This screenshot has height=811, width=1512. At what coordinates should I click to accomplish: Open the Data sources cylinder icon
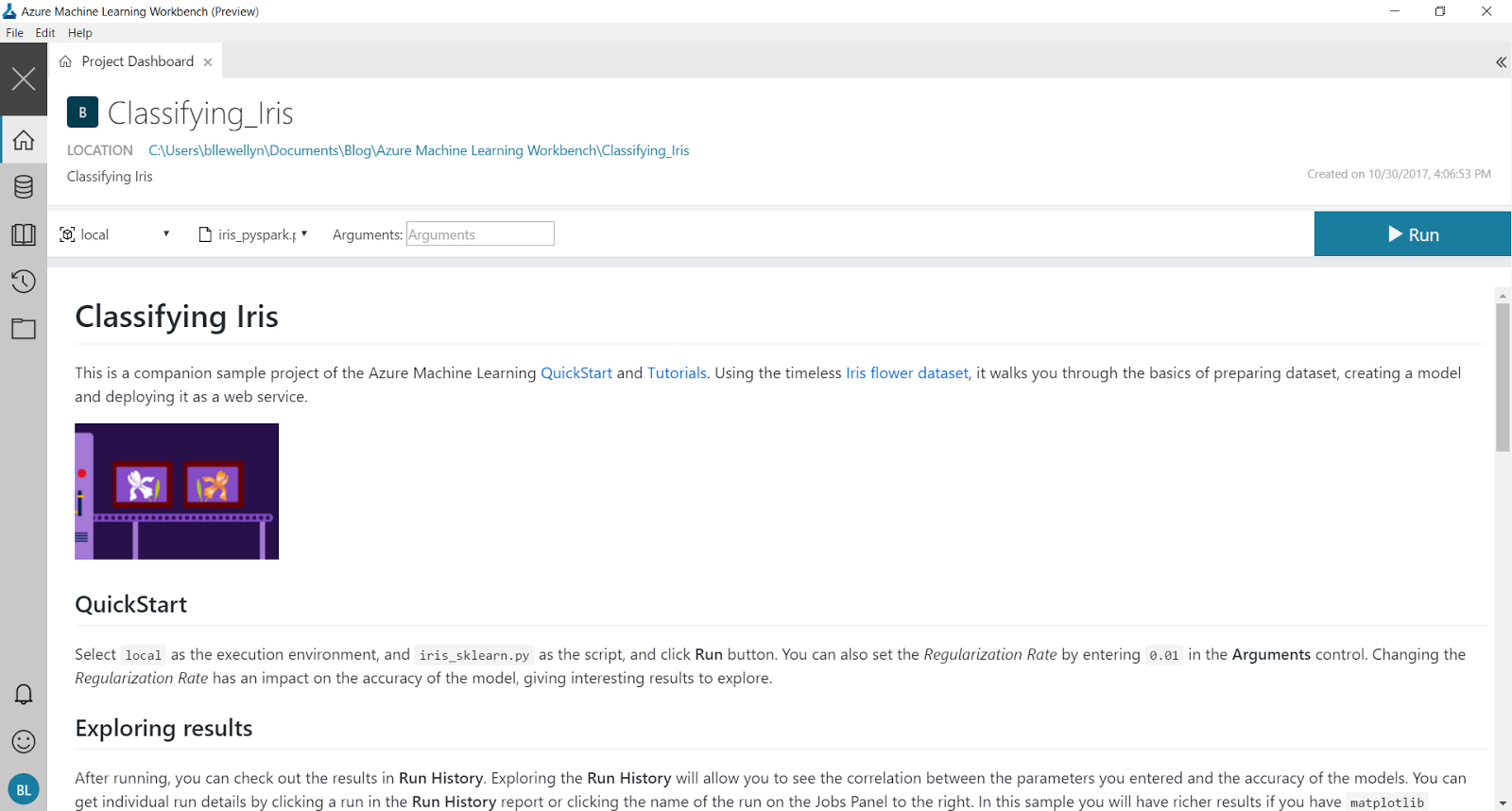click(x=24, y=187)
